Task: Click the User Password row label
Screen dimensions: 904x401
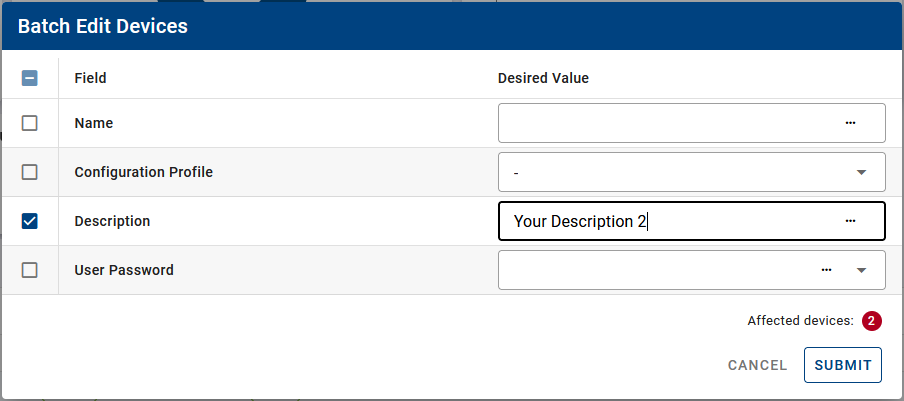Action: [x=124, y=270]
